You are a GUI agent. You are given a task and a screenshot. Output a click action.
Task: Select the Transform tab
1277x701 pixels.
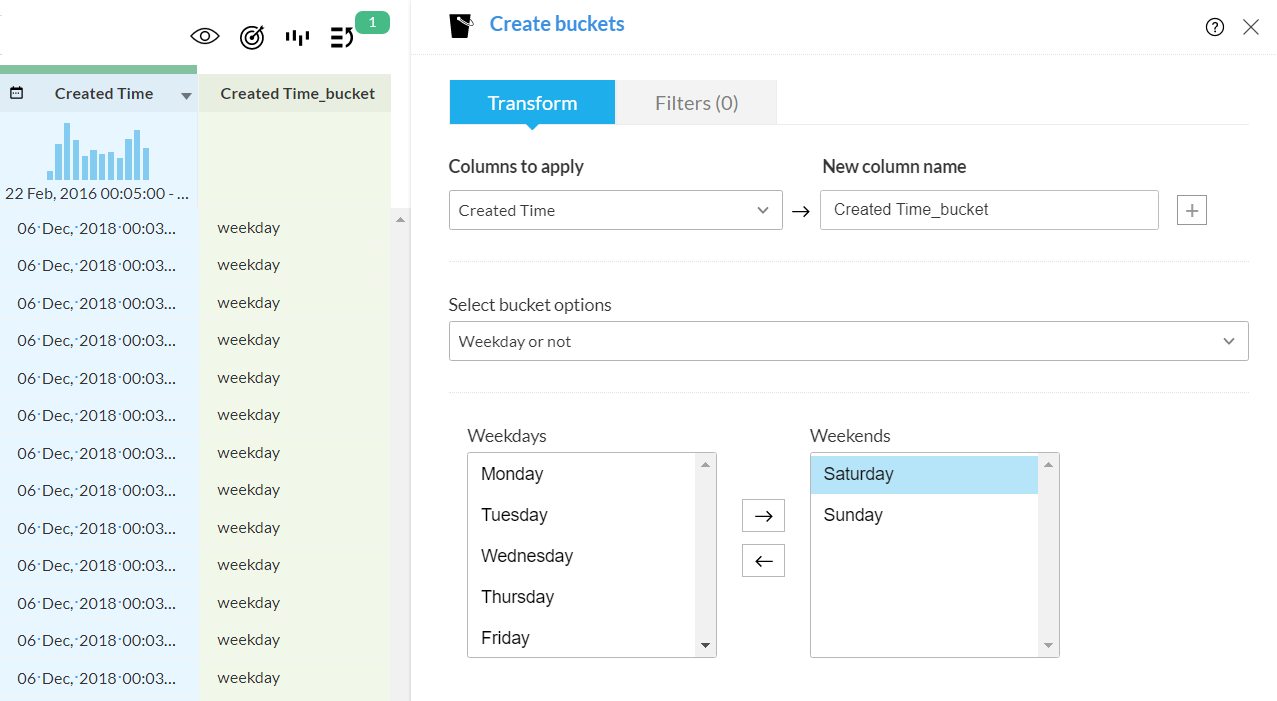(x=532, y=103)
